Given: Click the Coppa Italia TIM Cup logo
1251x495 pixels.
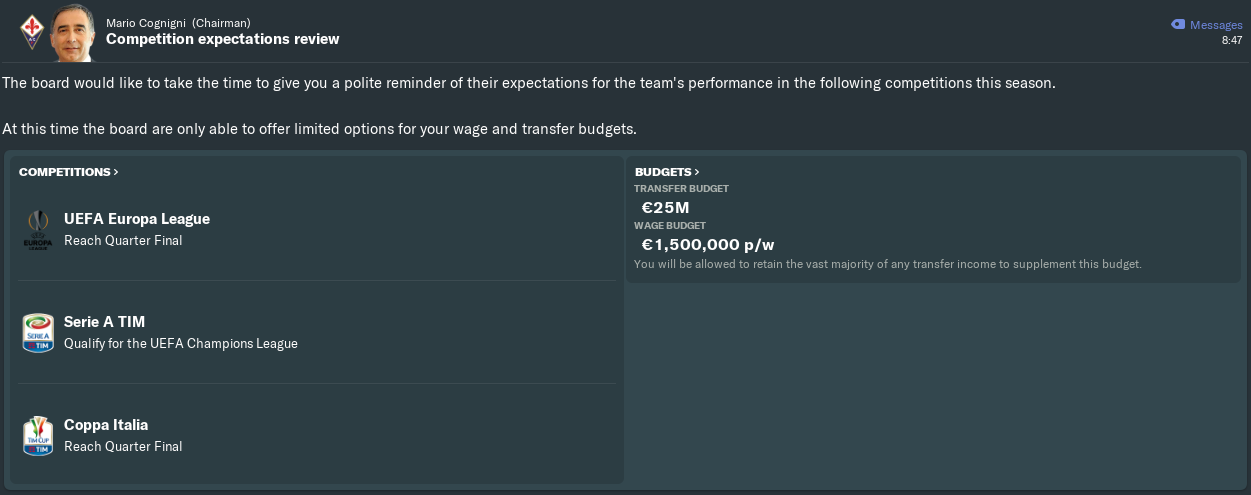Looking at the screenshot, I should click(x=37, y=436).
